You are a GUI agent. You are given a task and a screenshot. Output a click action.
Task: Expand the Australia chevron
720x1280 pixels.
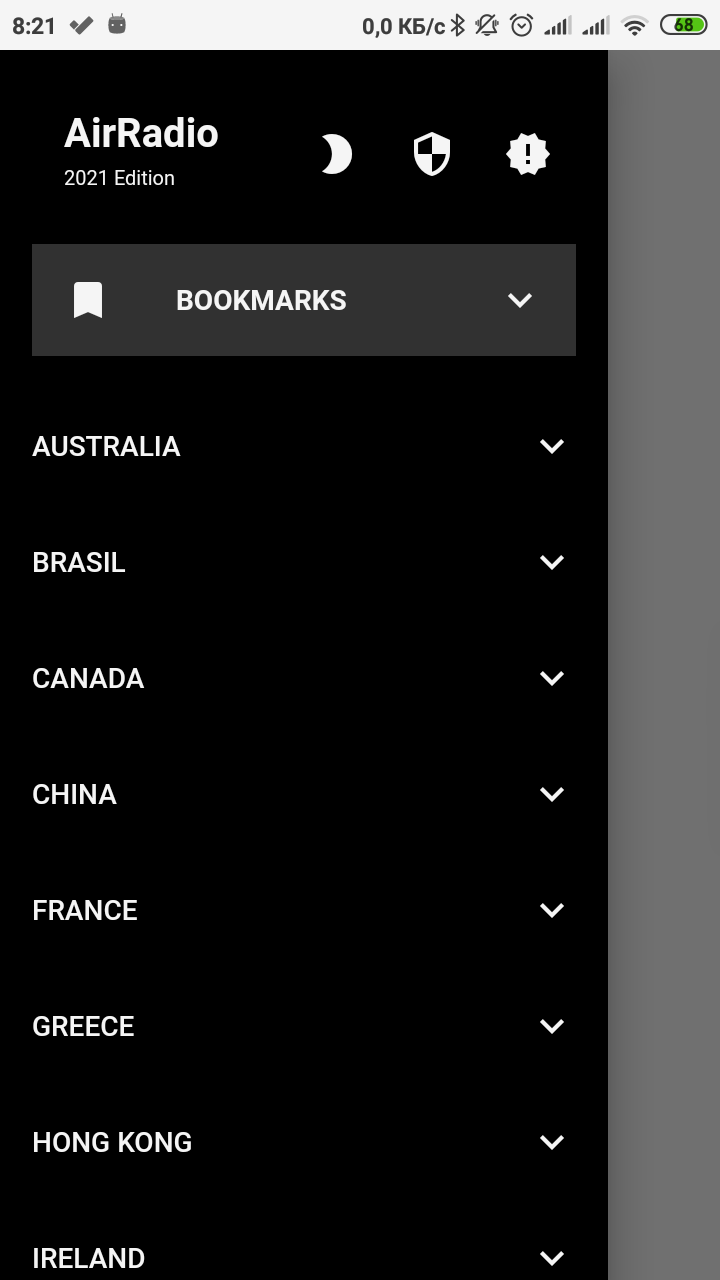coord(551,446)
